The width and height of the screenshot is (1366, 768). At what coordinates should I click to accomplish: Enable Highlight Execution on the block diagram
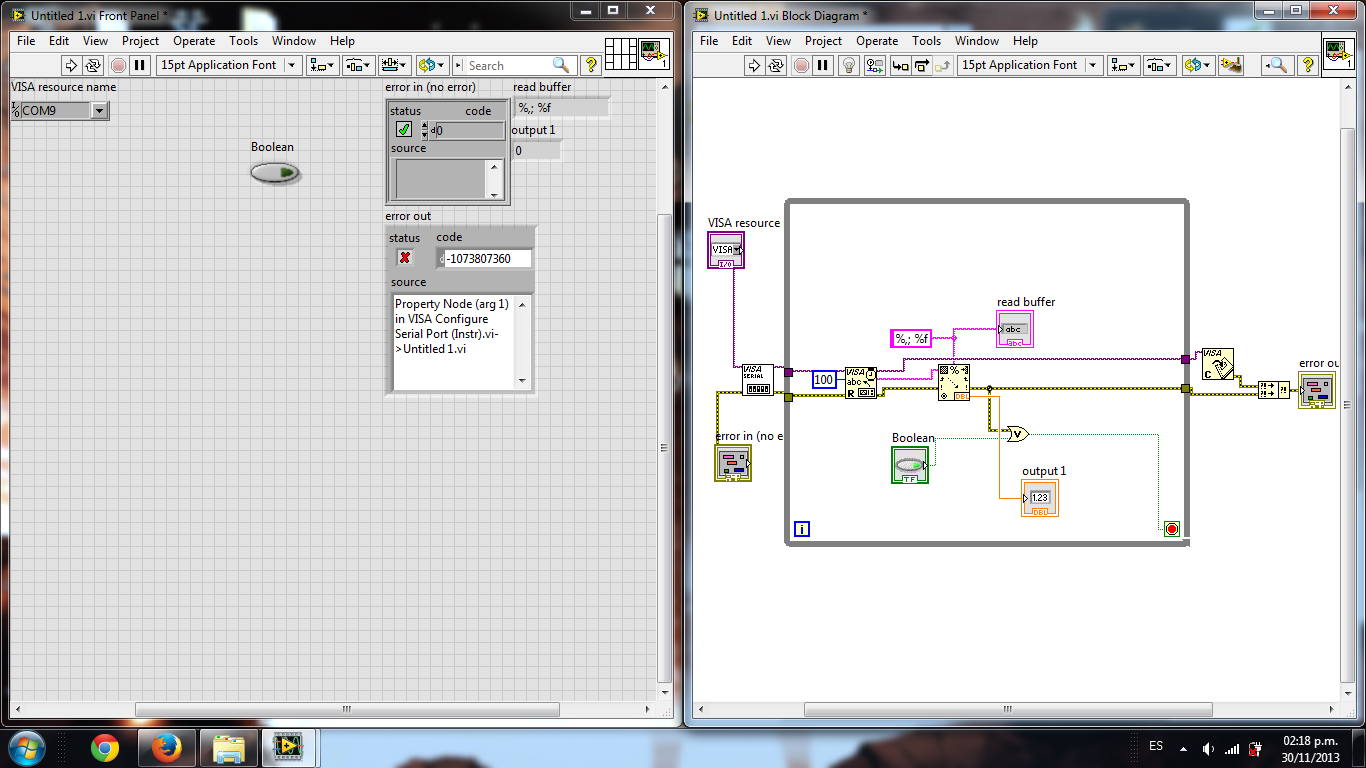[847, 65]
